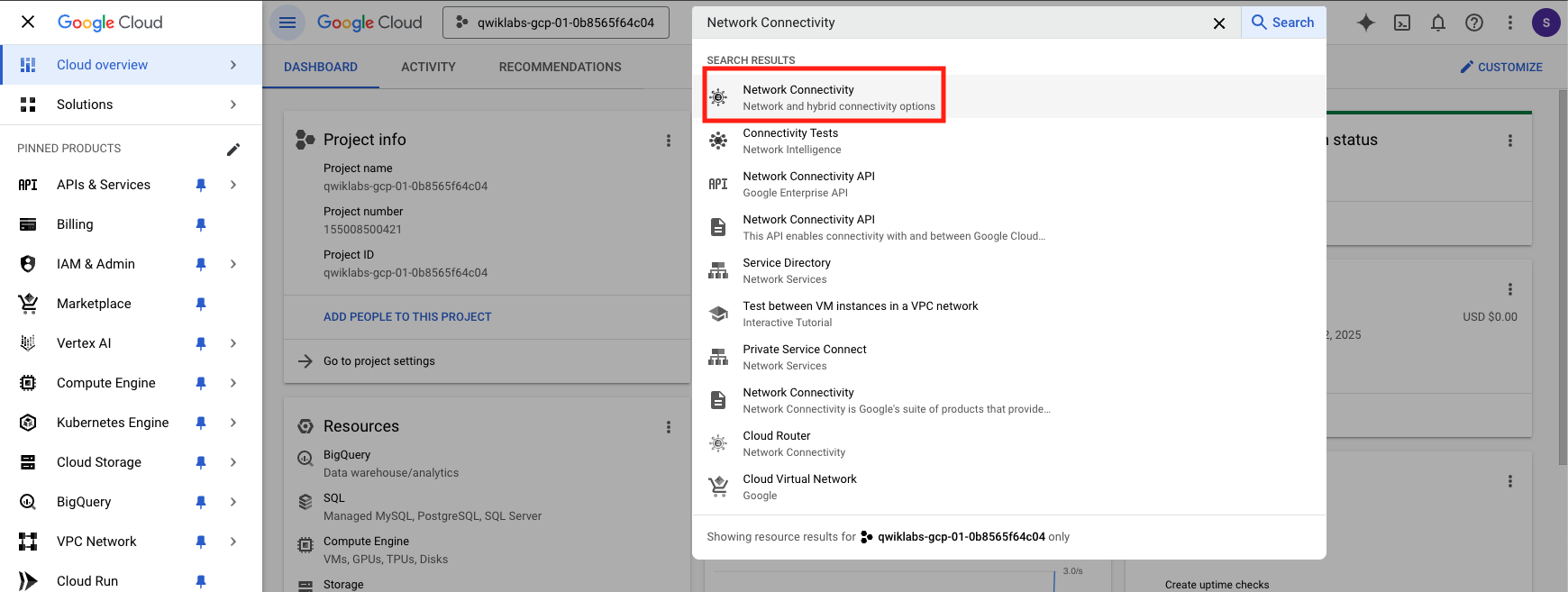The height and width of the screenshot is (592, 1568).
Task: Click the Billing card icon in the sidebar
Action: click(x=28, y=224)
